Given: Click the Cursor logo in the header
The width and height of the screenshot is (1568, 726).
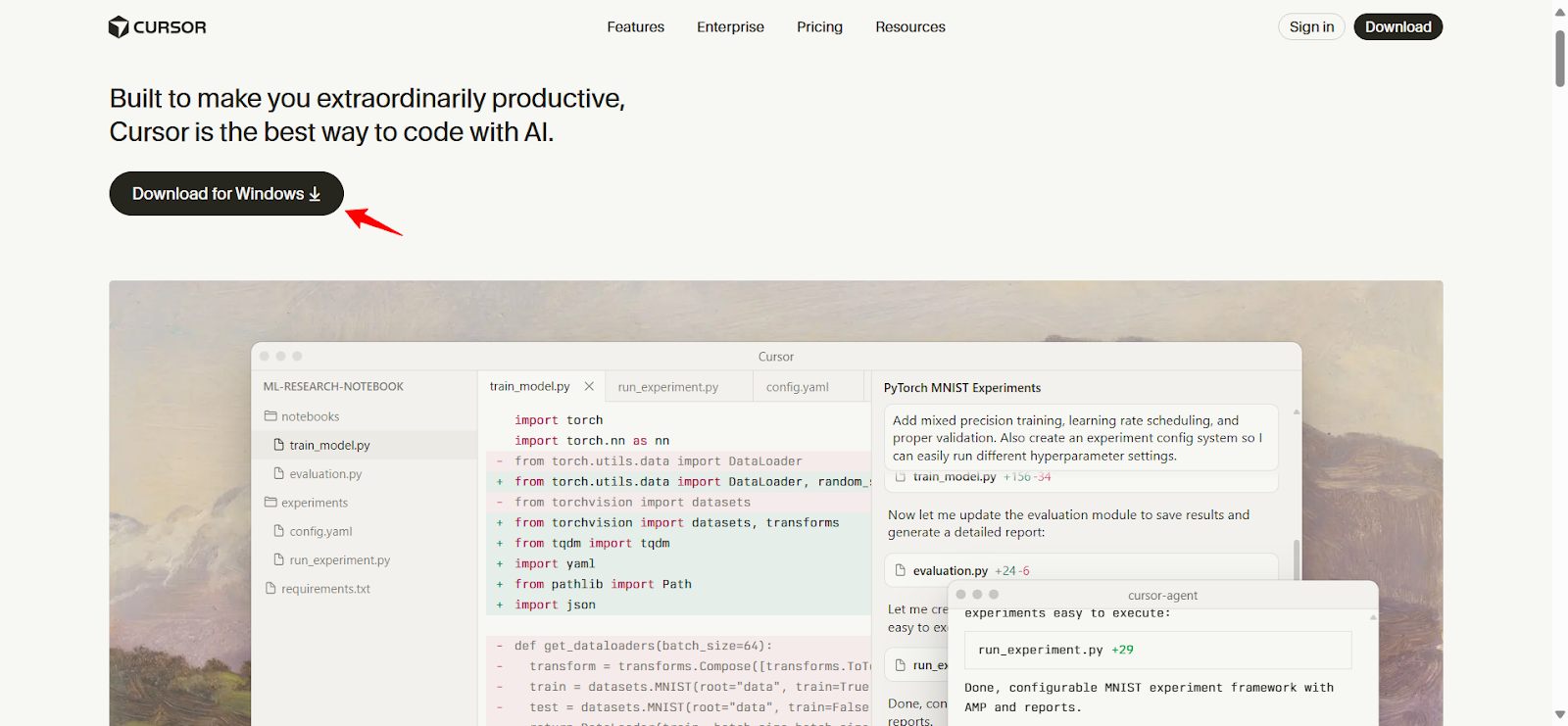Looking at the screenshot, I should [157, 27].
